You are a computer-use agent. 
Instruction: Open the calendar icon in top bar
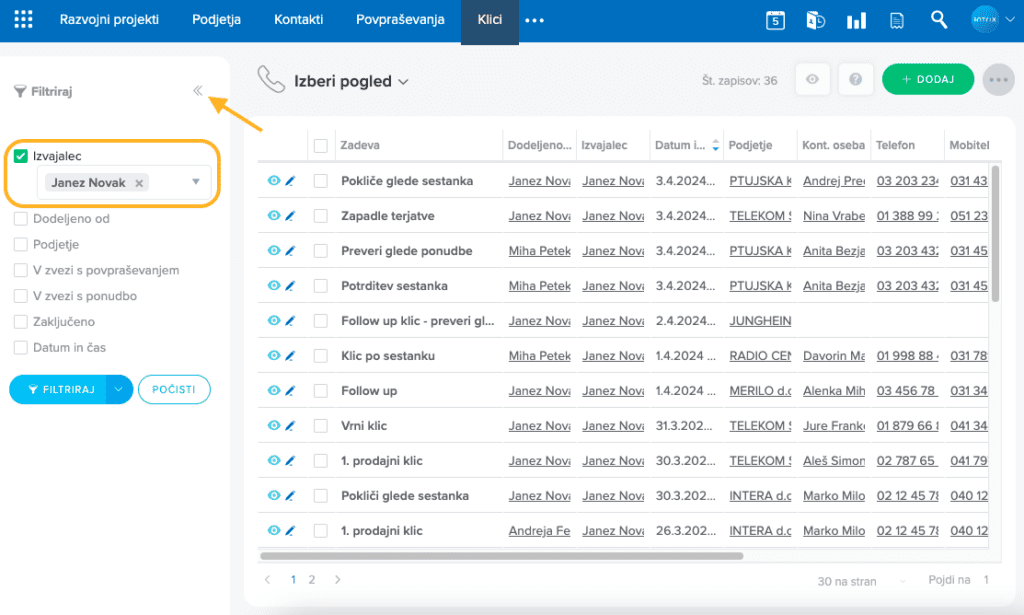click(775, 20)
